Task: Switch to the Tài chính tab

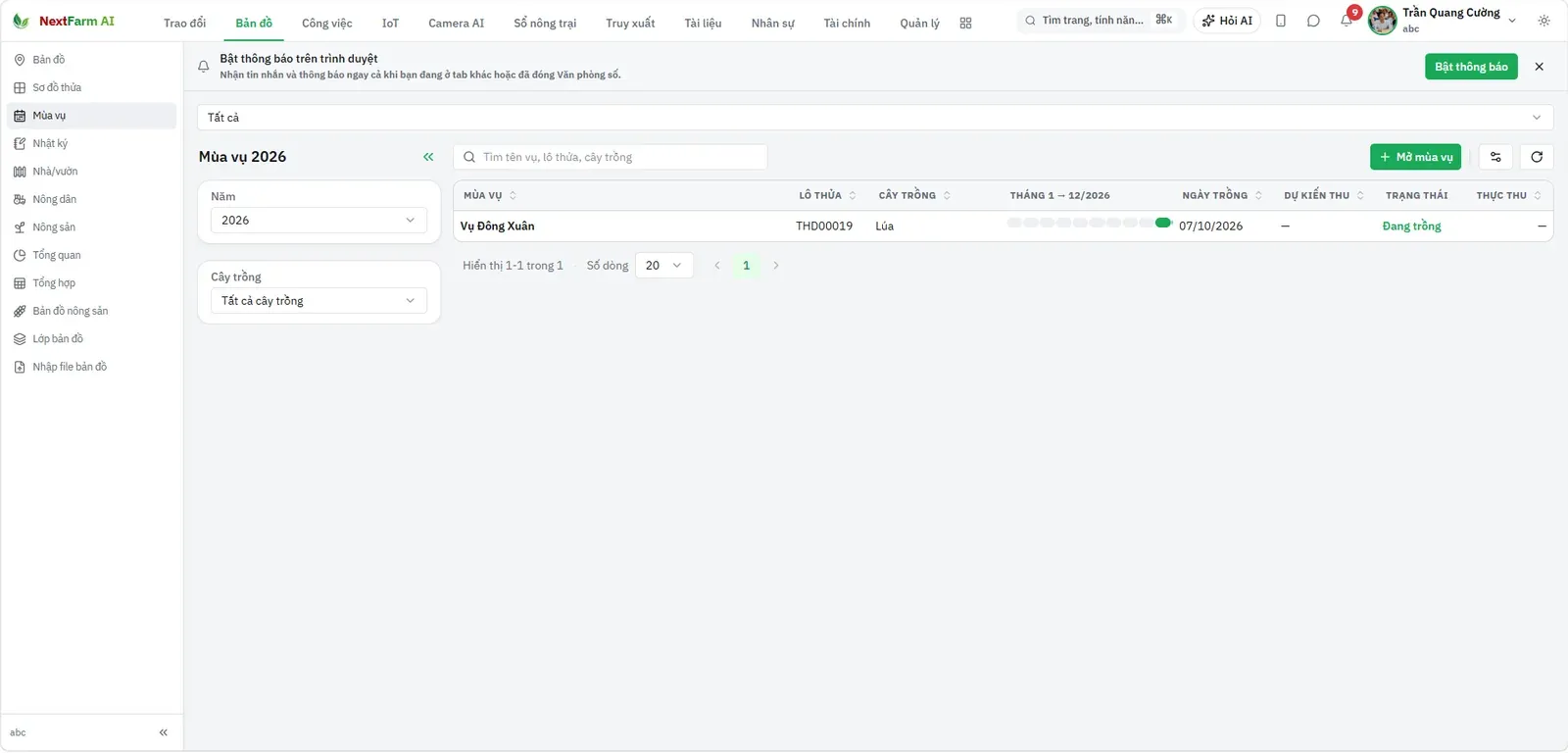Action: point(847,23)
